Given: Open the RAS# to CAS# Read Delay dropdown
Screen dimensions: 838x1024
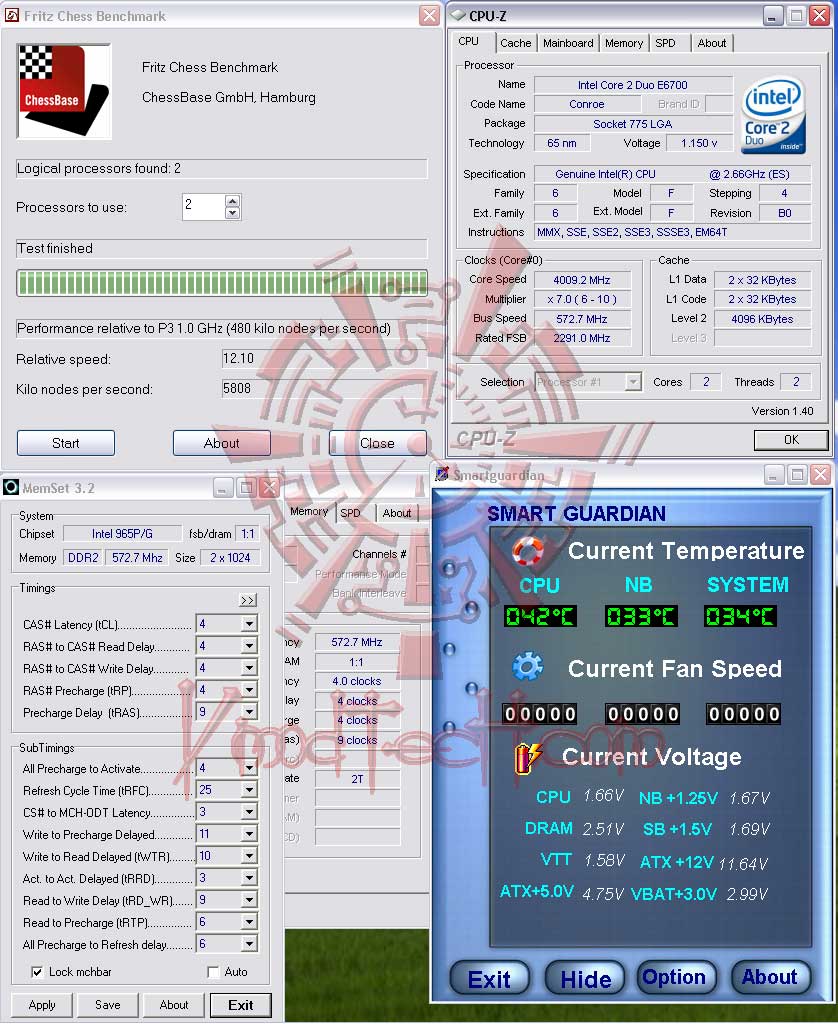Looking at the screenshot, I should coord(250,647).
